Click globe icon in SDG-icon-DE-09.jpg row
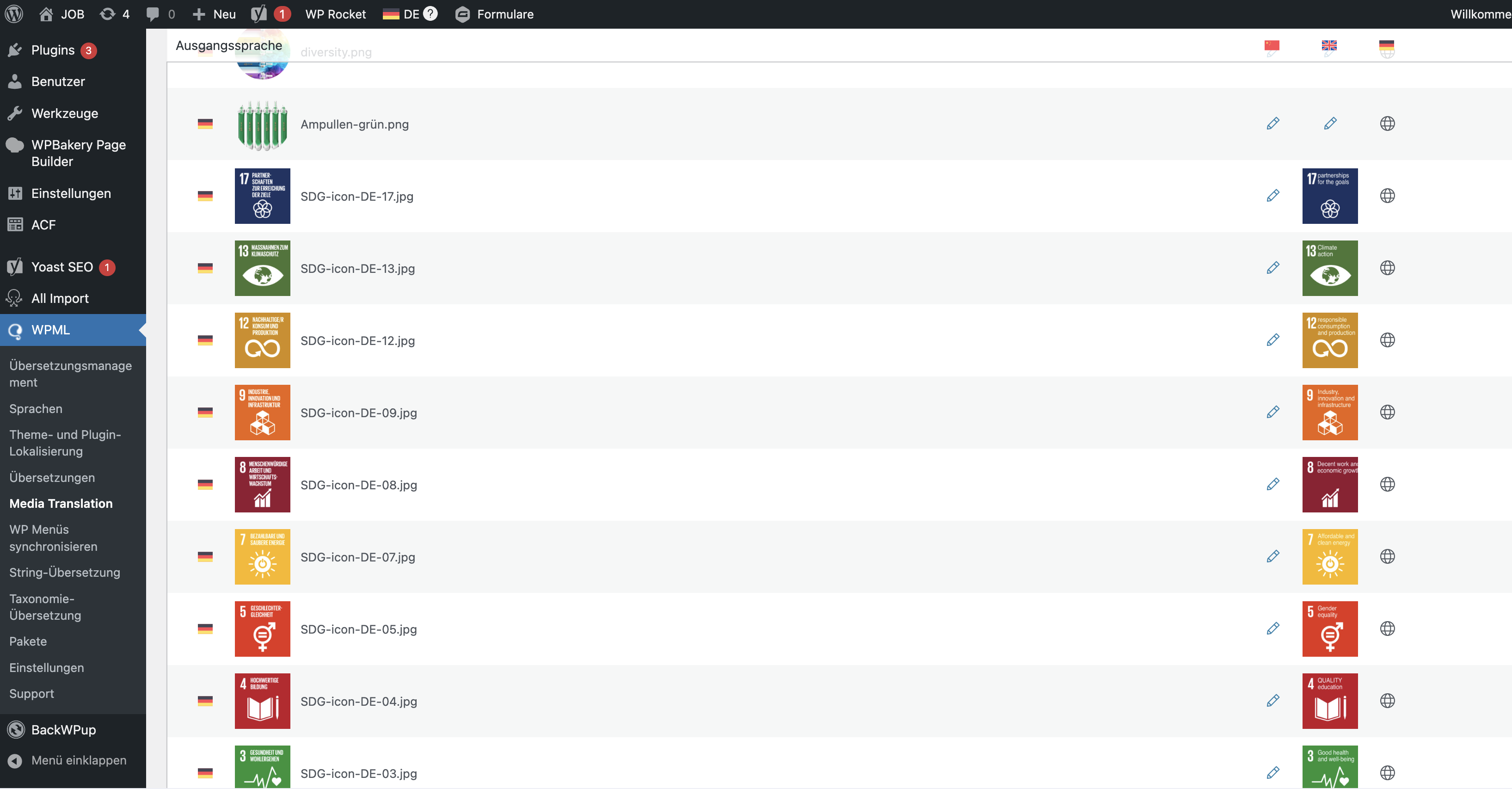 coord(1387,412)
